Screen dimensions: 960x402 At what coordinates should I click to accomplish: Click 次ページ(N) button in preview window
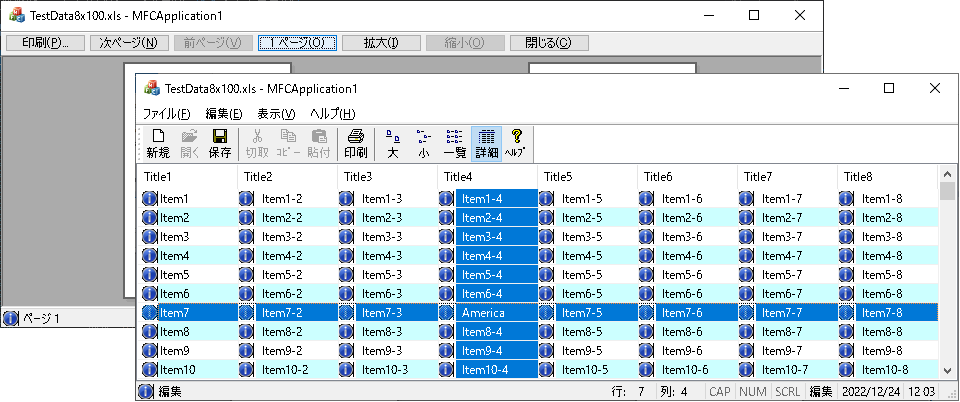coord(129,43)
